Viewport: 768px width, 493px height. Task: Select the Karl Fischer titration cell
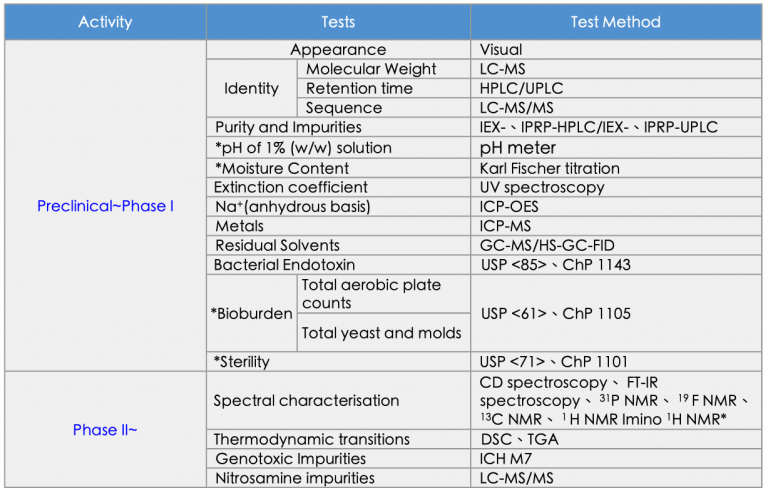(616, 168)
